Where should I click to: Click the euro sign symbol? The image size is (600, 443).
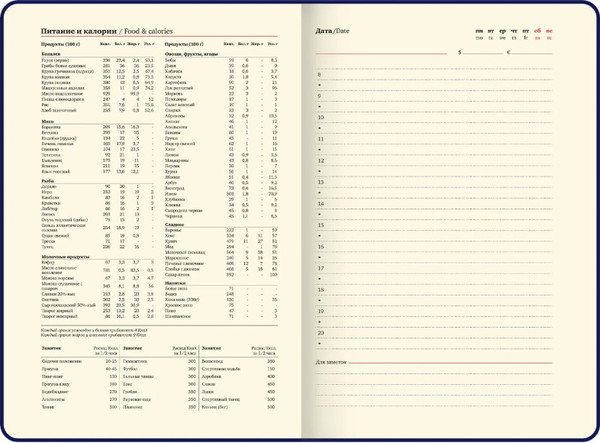tap(509, 51)
